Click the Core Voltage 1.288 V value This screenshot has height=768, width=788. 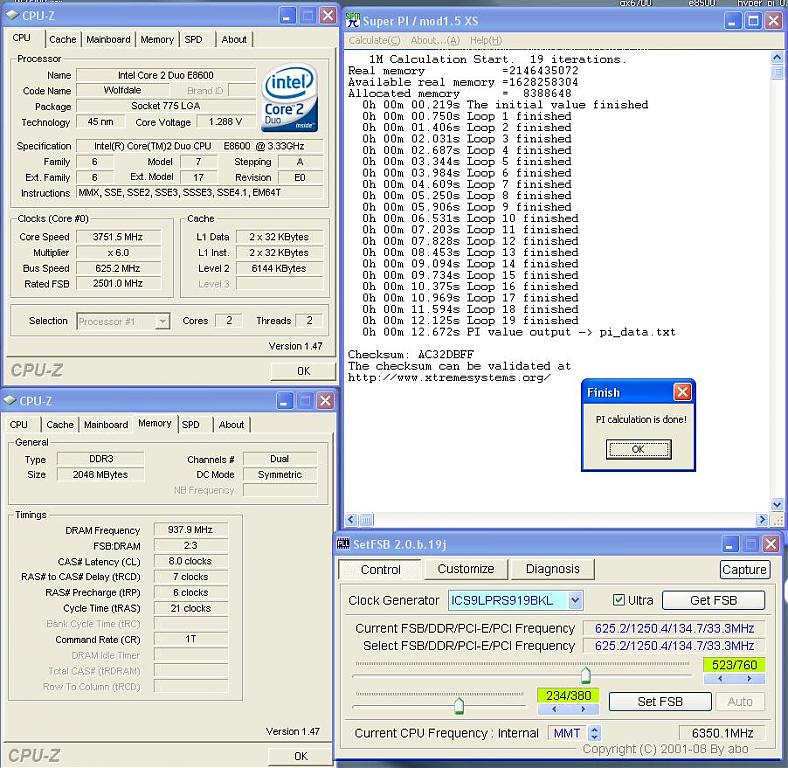tap(226, 122)
